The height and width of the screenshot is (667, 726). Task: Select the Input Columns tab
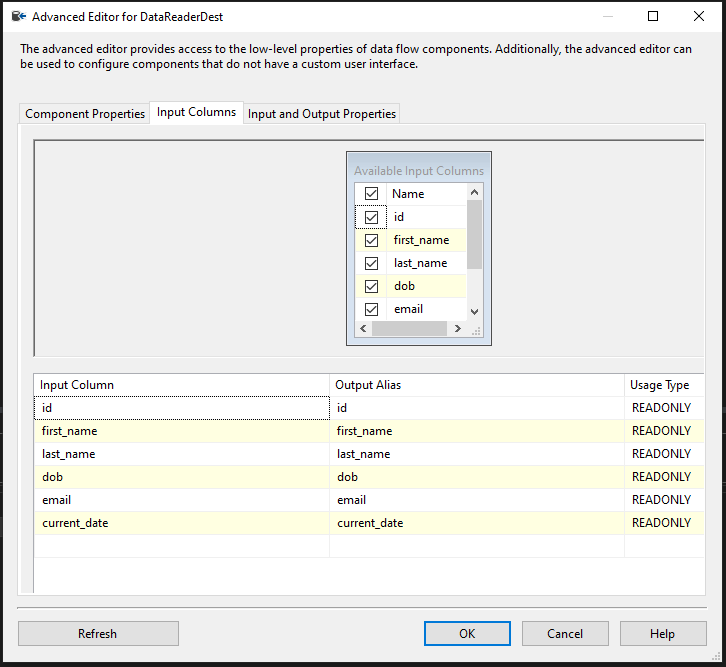coord(196,113)
